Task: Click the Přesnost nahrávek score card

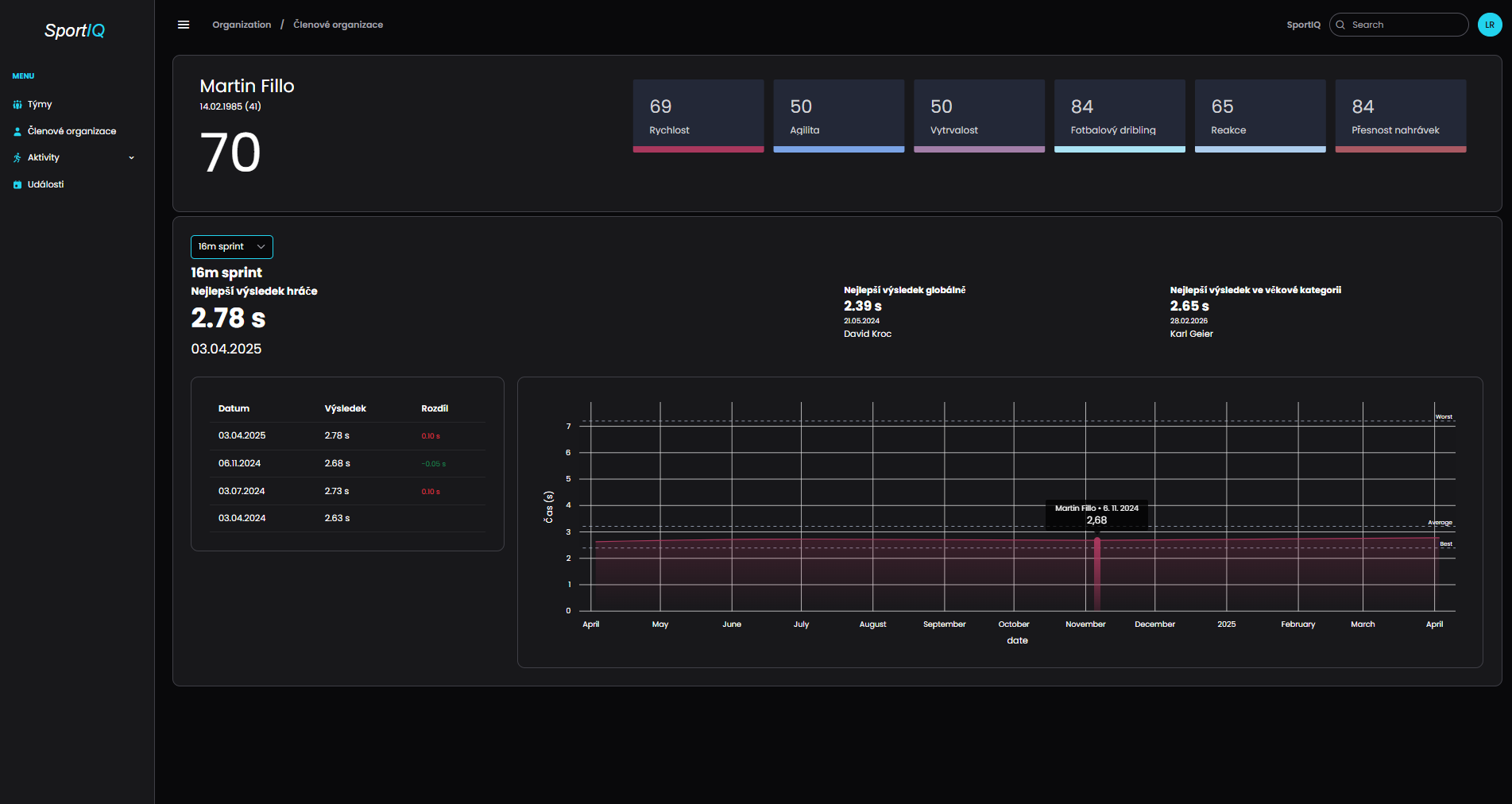Action: (1400, 115)
